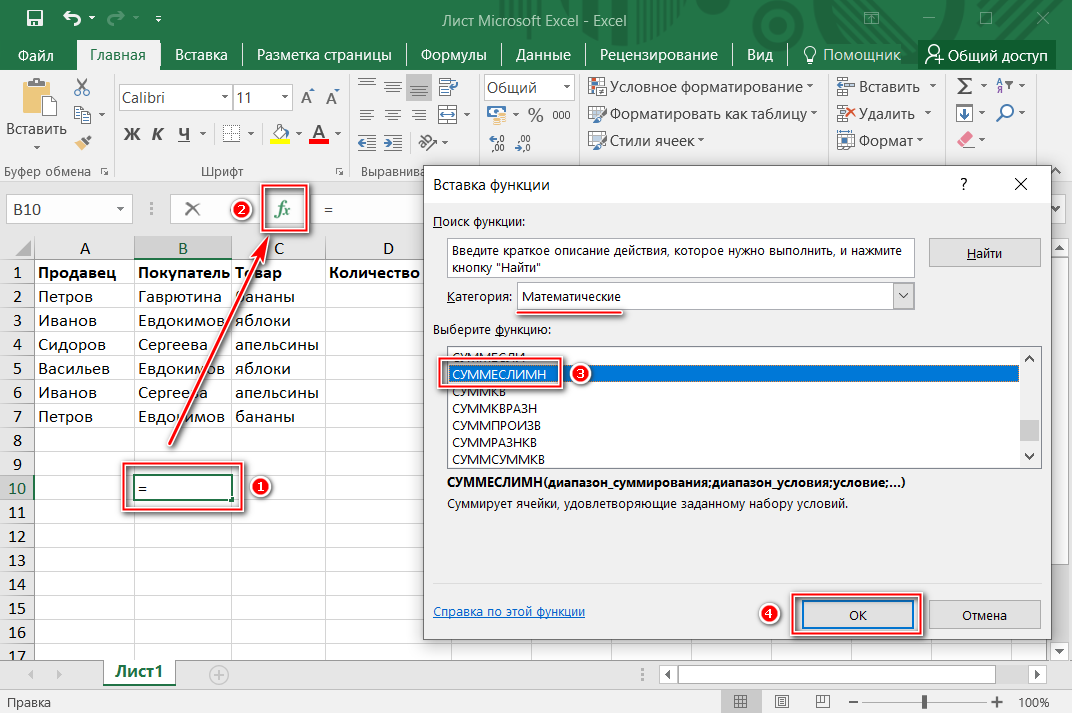Click the function search description field
1072x713 pixels.
[680, 258]
